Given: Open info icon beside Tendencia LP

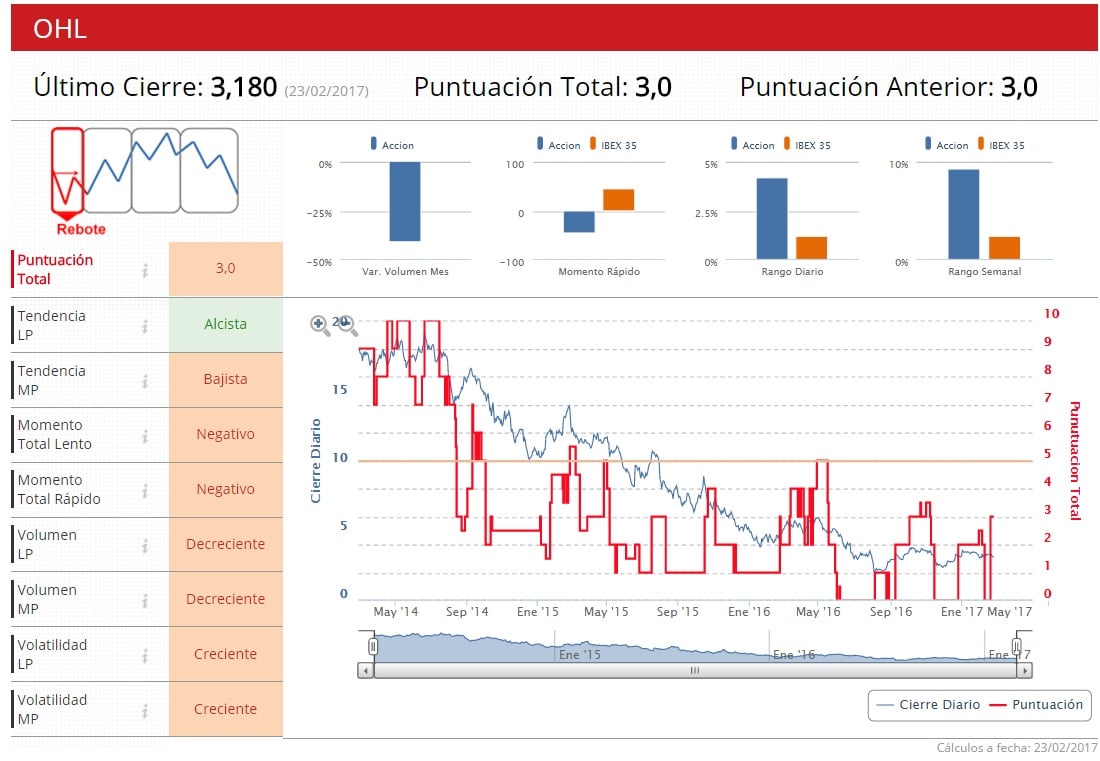Looking at the screenshot, I should coord(145,325).
